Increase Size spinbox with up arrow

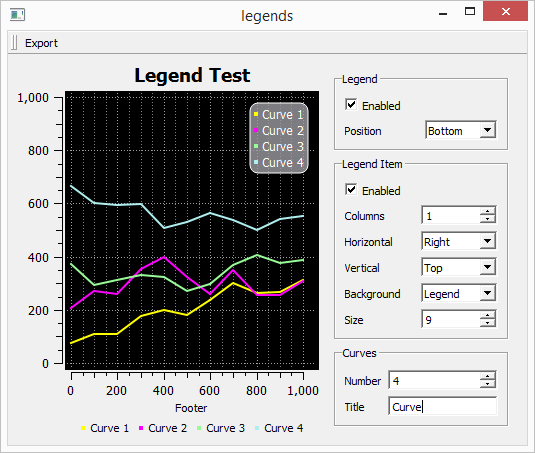[487, 315]
